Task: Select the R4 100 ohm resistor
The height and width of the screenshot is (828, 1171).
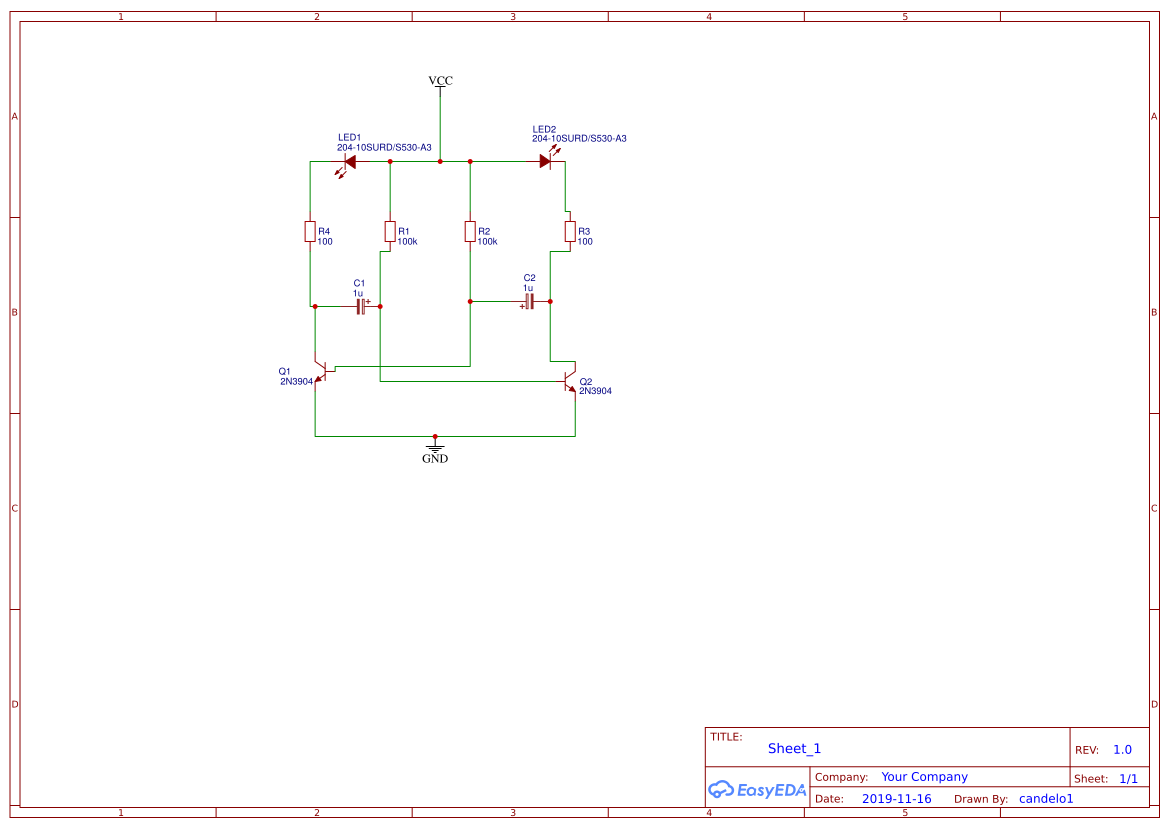Action: [x=310, y=232]
